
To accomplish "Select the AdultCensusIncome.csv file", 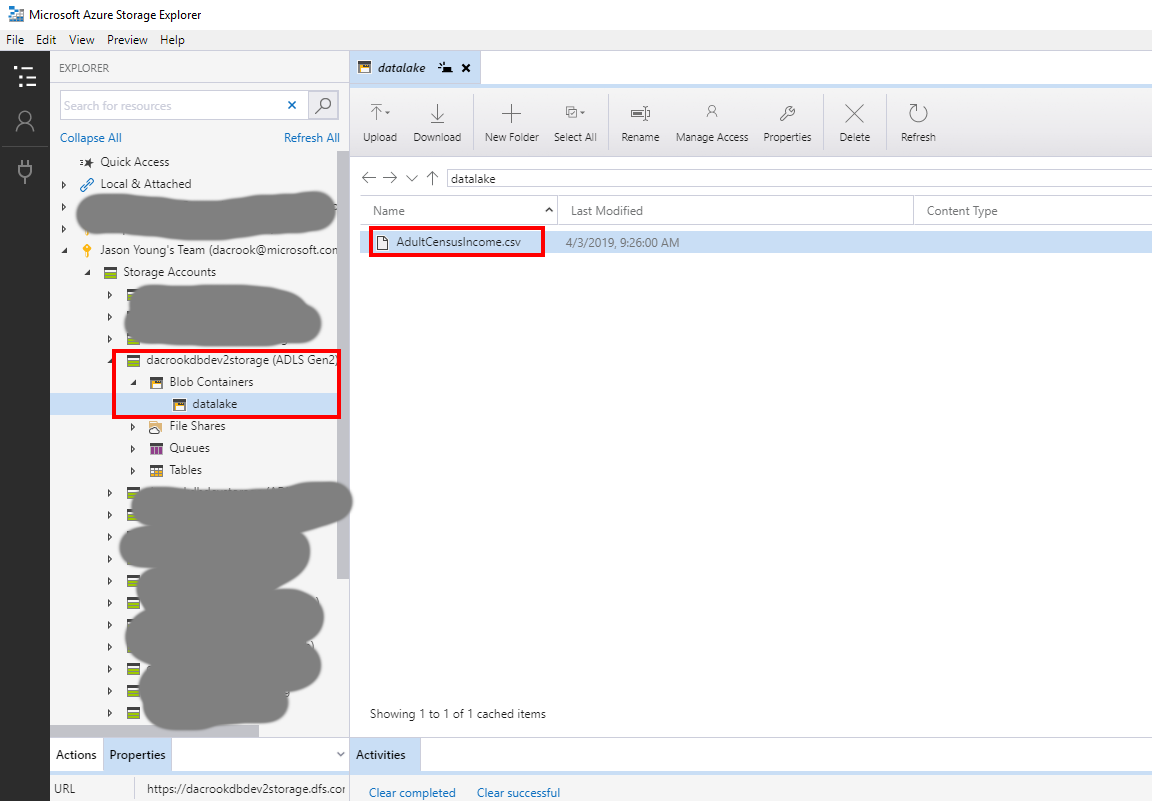I will pyautogui.click(x=458, y=242).
